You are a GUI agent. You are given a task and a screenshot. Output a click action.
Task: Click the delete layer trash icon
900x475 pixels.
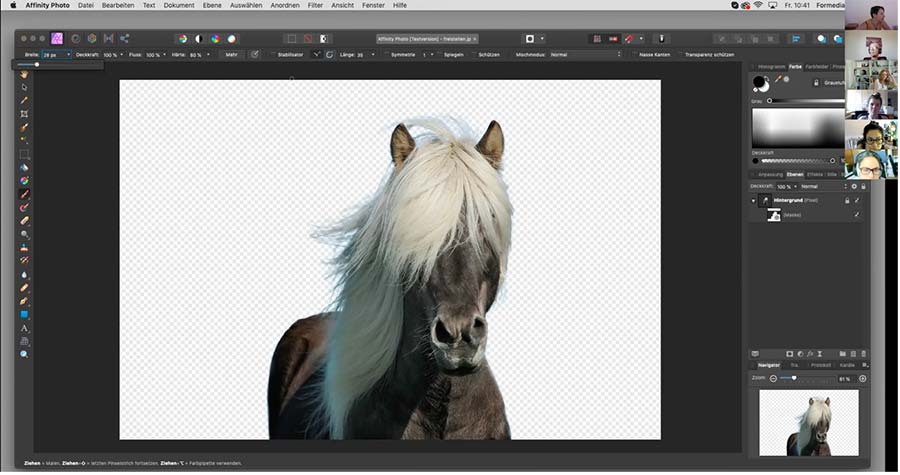[x=862, y=353]
